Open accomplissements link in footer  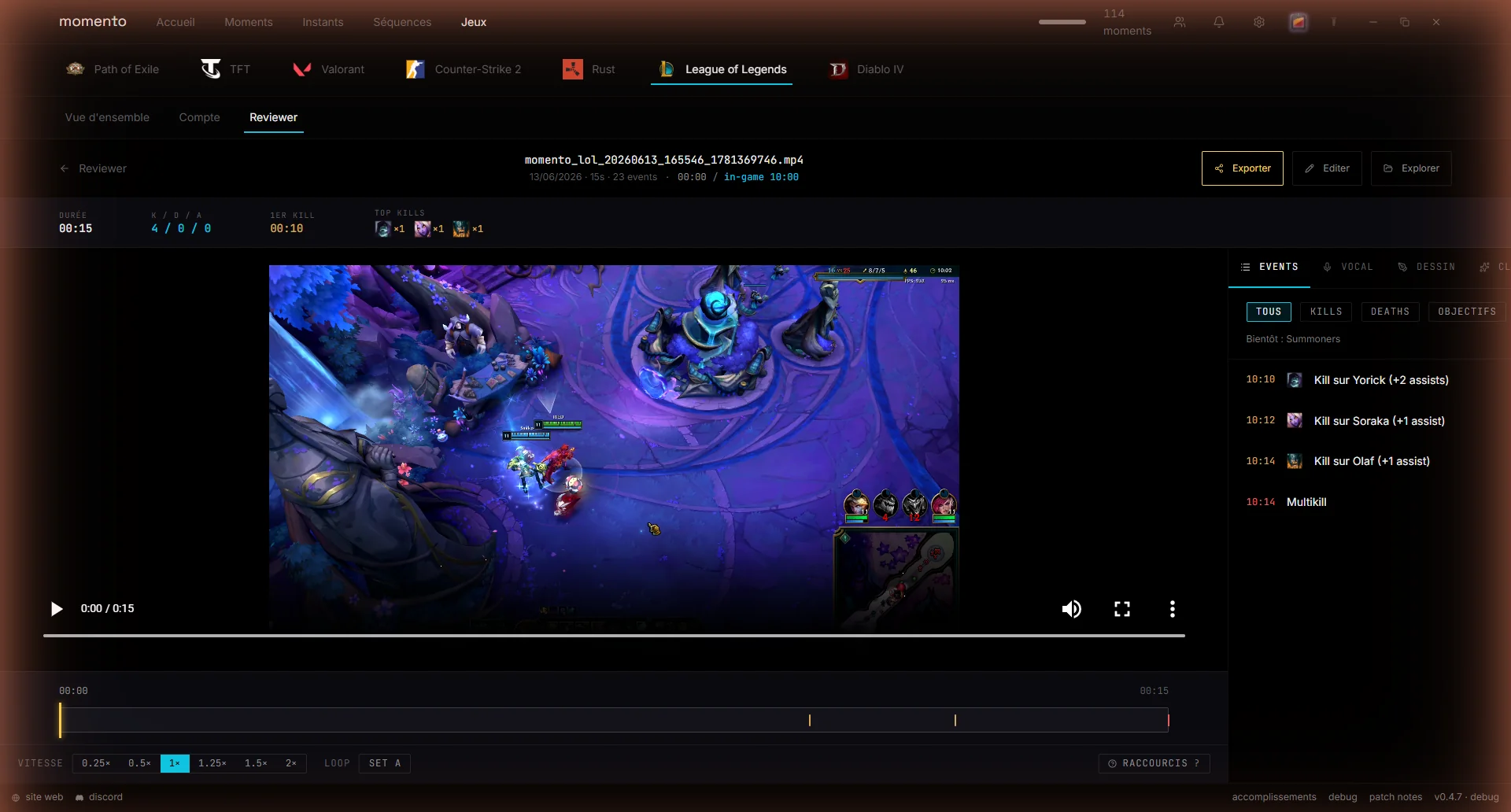(x=1274, y=797)
